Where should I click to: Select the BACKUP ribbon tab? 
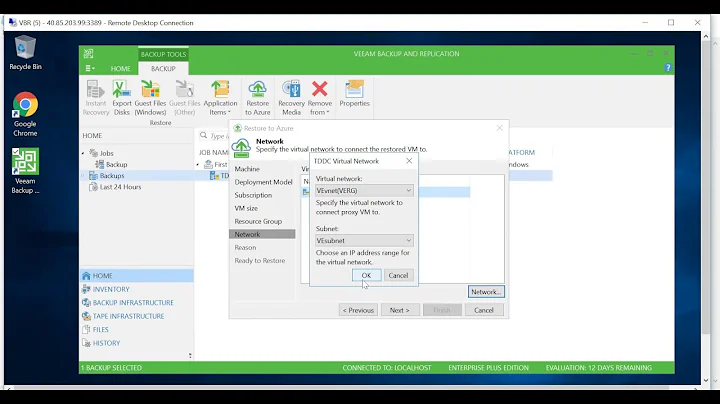[163, 68]
